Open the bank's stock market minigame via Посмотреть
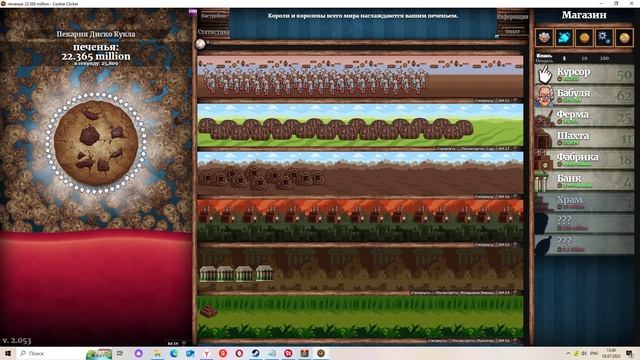640x360 pixels. [464, 293]
